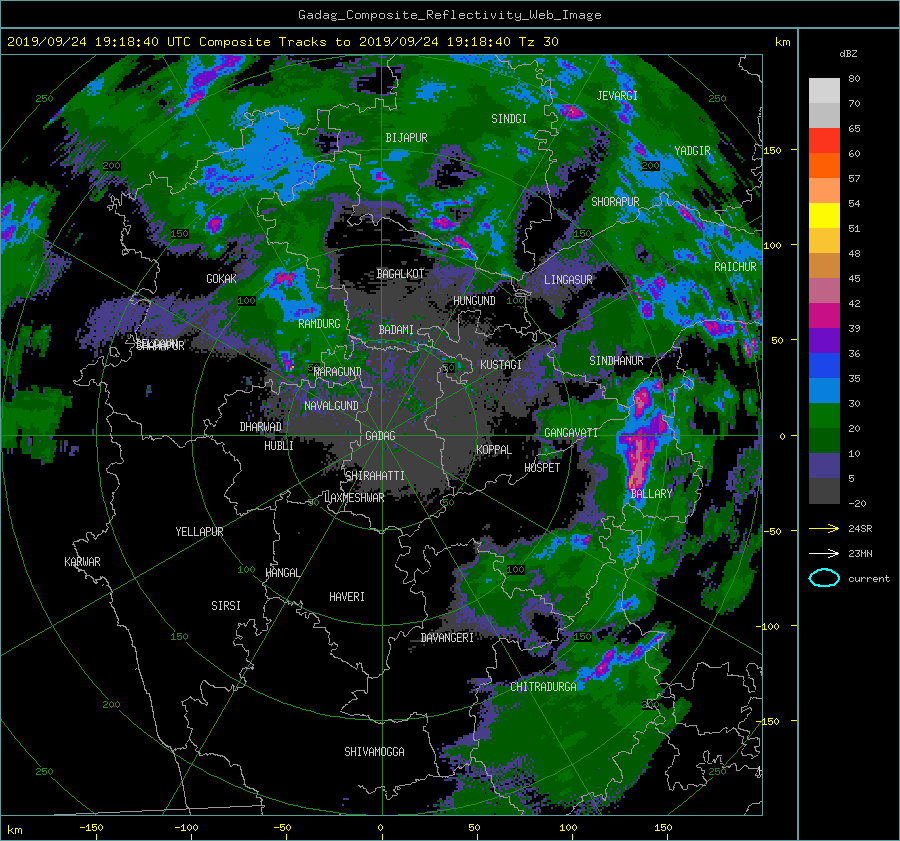Select the DHARWAD city label
Screen dimensions: 900x841
coord(261,427)
